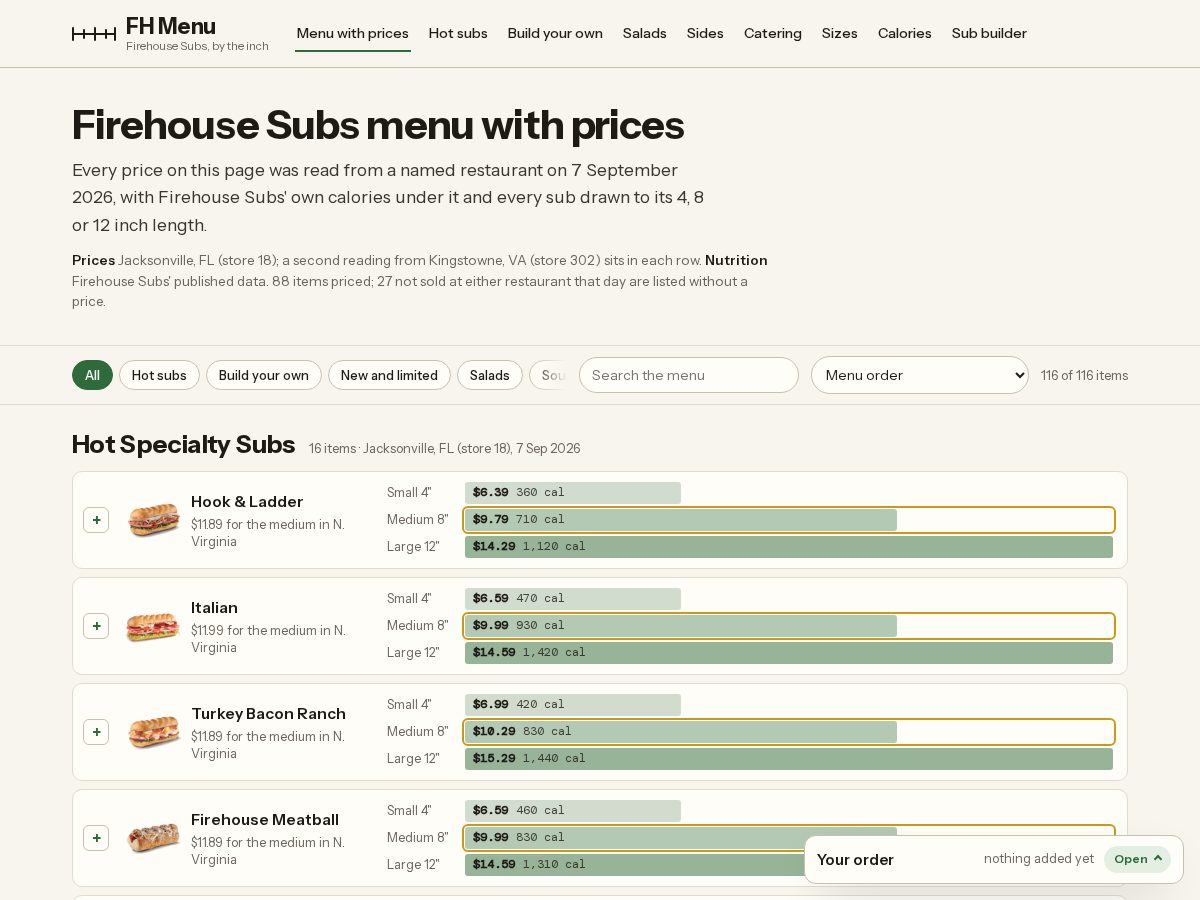Open the Calories nav item
Viewport: 1200px width, 900px height.
pos(905,33)
